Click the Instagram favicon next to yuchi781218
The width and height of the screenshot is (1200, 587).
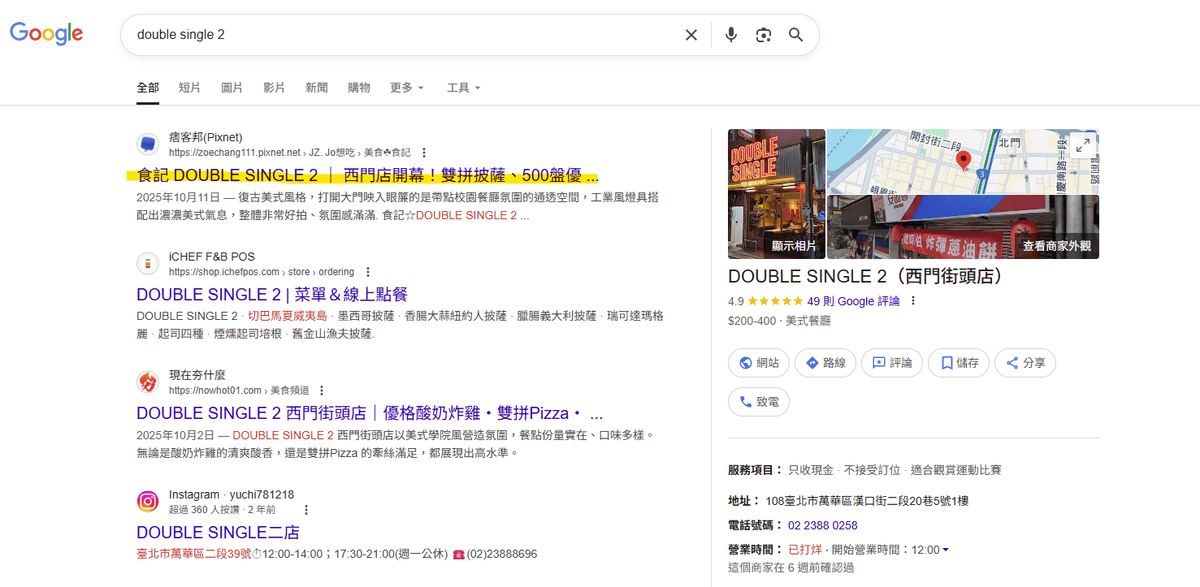click(147, 501)
